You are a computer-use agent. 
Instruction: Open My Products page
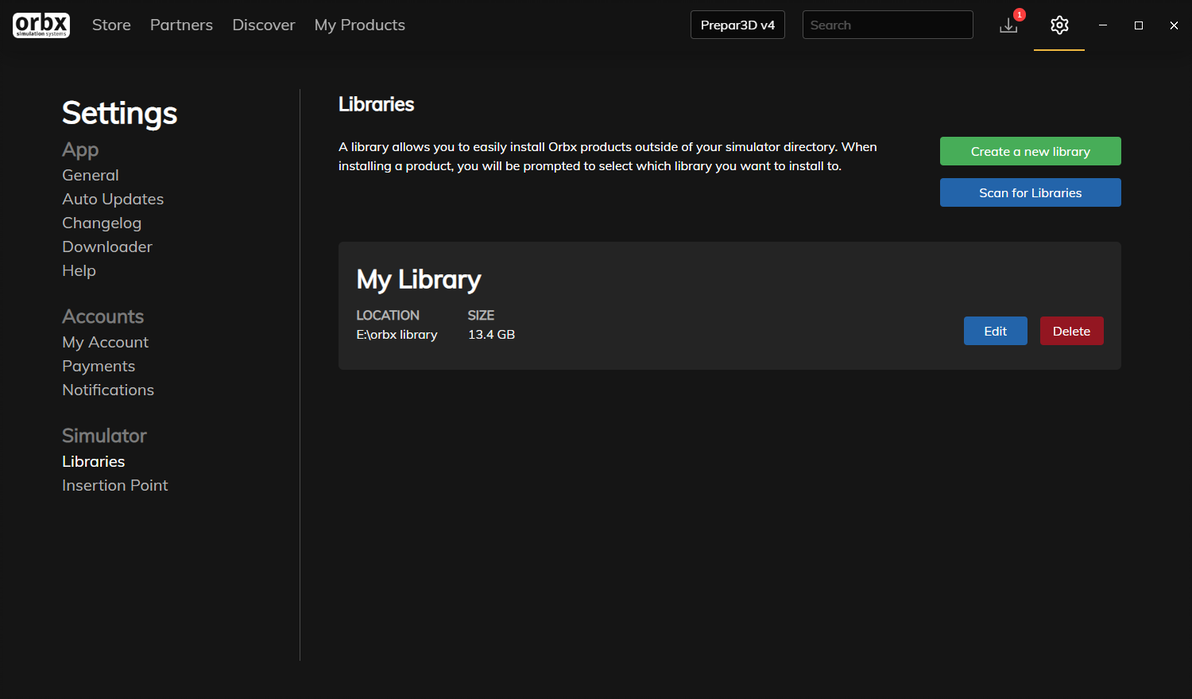(360, 25)
